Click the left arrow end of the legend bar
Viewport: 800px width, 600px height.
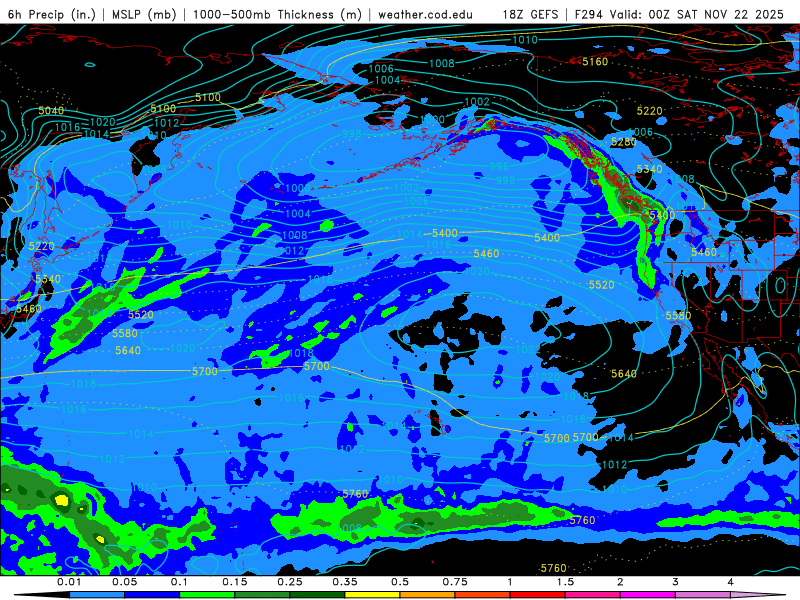[x=42, y=595]
